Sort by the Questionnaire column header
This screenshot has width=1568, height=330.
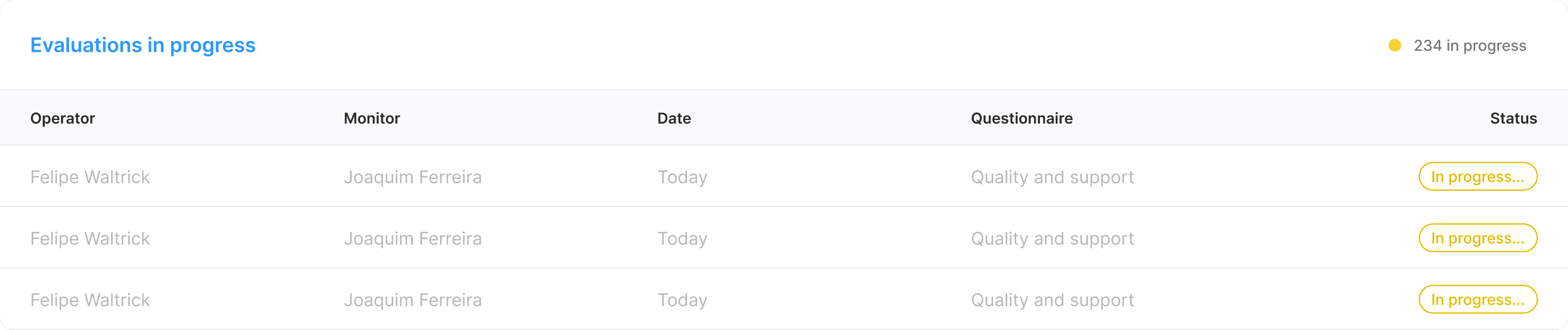click(x=1021, y=118)
